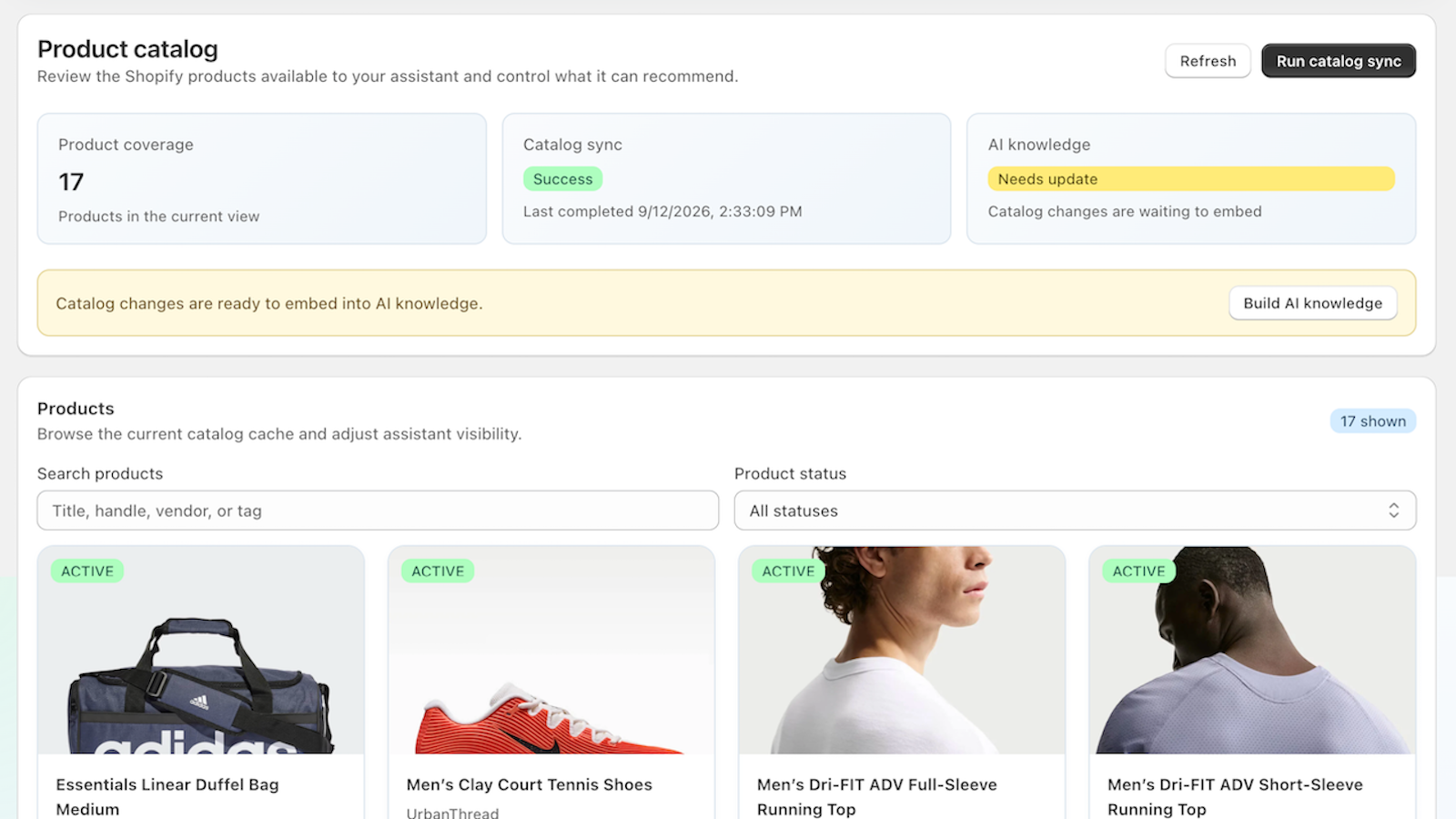The width and height of the screenshot is (1456, 819).
Task: Click the Success status badge
Action: 562,179
